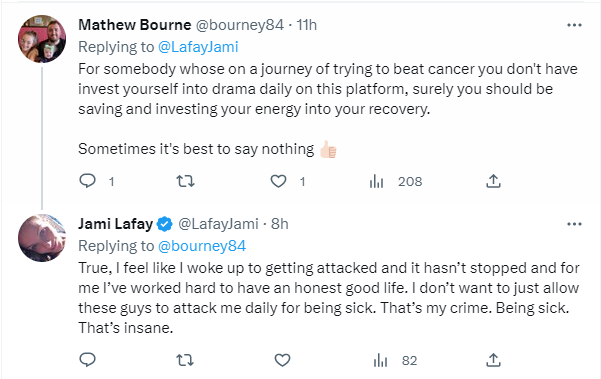Viewport: 601px width, 379px height.
Task: Like Jami Lafay's tweet
Action: (x=282, y=360)
